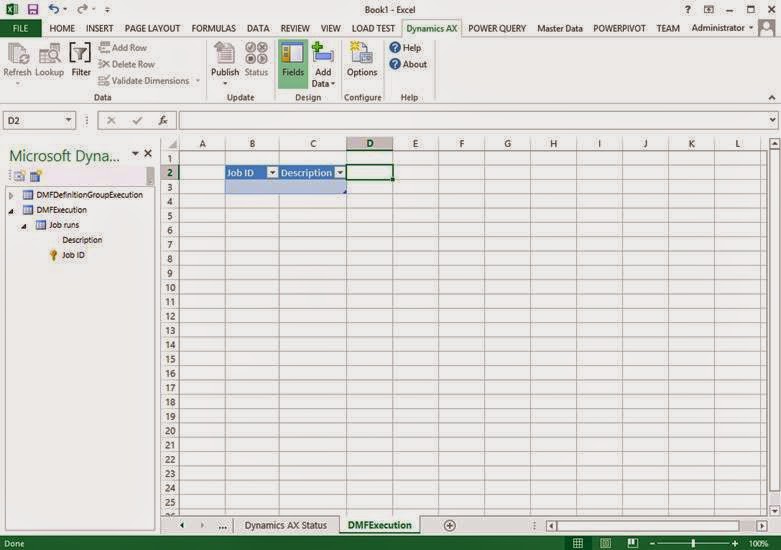Open the Job ID column filter dropdown

tap(272, 173)
